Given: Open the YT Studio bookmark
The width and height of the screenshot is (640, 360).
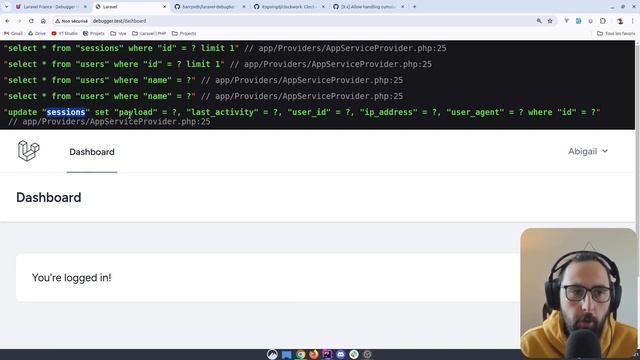Looking at the screenshot, I should [64, 33].
